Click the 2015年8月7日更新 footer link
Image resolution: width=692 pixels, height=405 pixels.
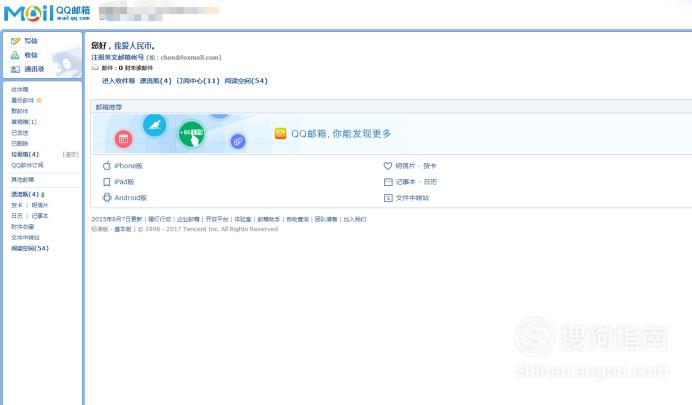pos(117,219)
